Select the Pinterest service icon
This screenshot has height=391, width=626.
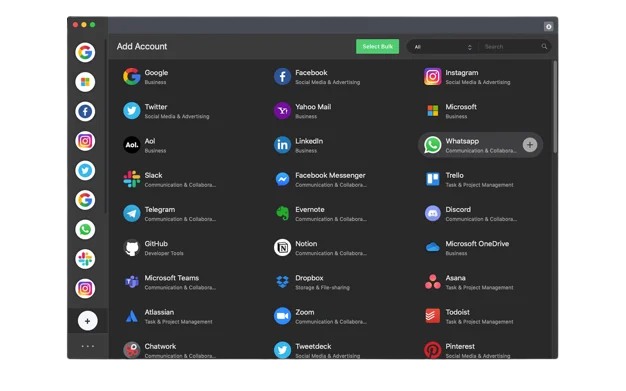pyautogui.click(x=432, y=350)
